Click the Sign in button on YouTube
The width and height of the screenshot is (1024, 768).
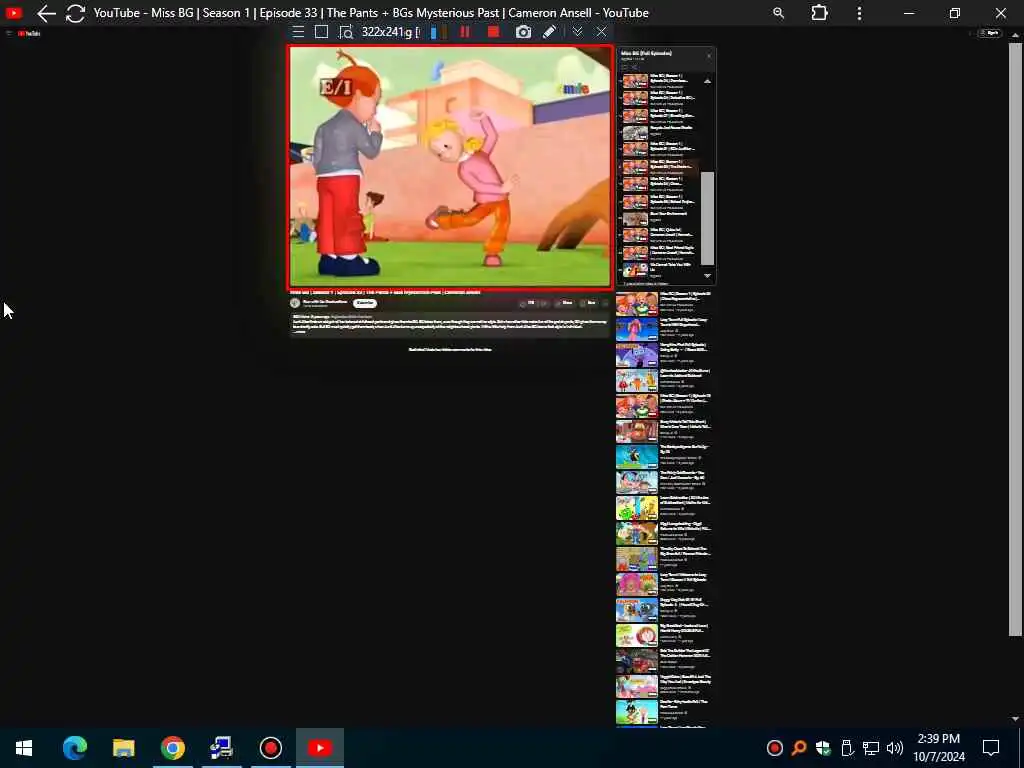click(x=990, y=33)
